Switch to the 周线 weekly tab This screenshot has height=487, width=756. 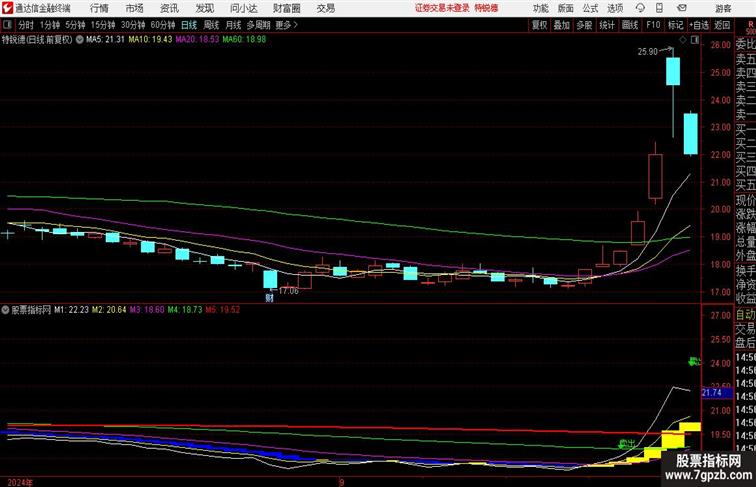(x=211, y=25)
